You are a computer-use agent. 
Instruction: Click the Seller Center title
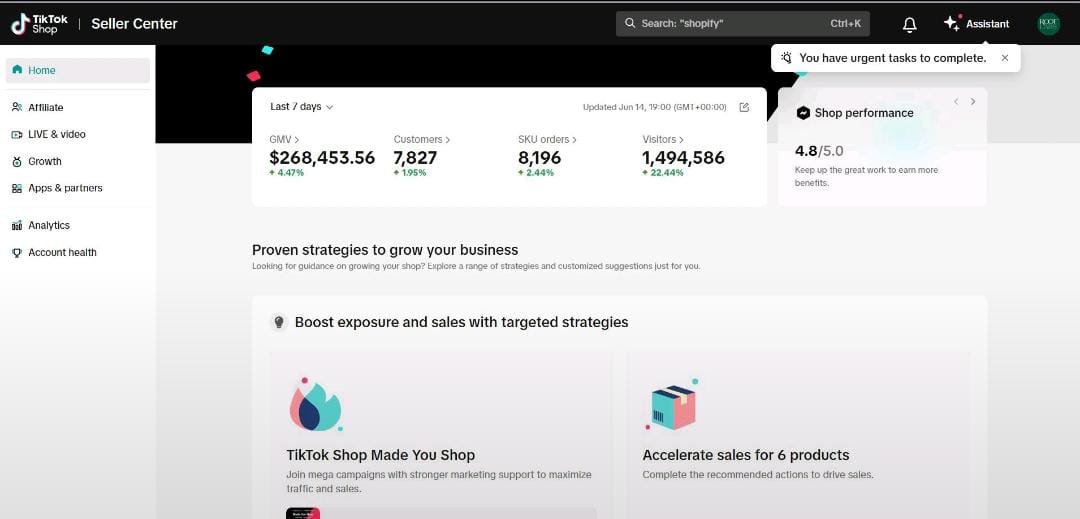coord(134,24)
